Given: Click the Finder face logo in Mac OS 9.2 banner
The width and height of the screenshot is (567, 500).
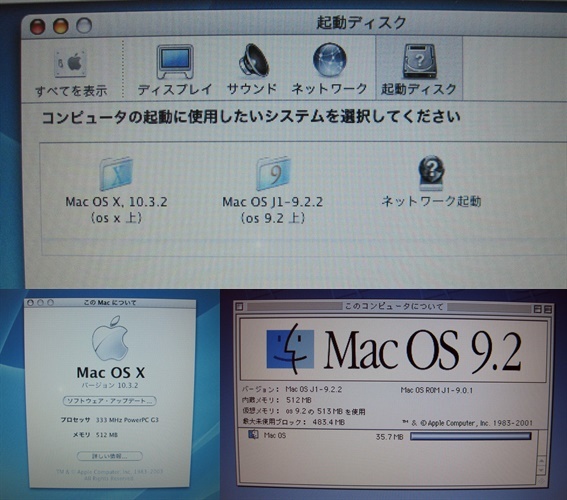Looking at the screenshot, I should (290, 349).
